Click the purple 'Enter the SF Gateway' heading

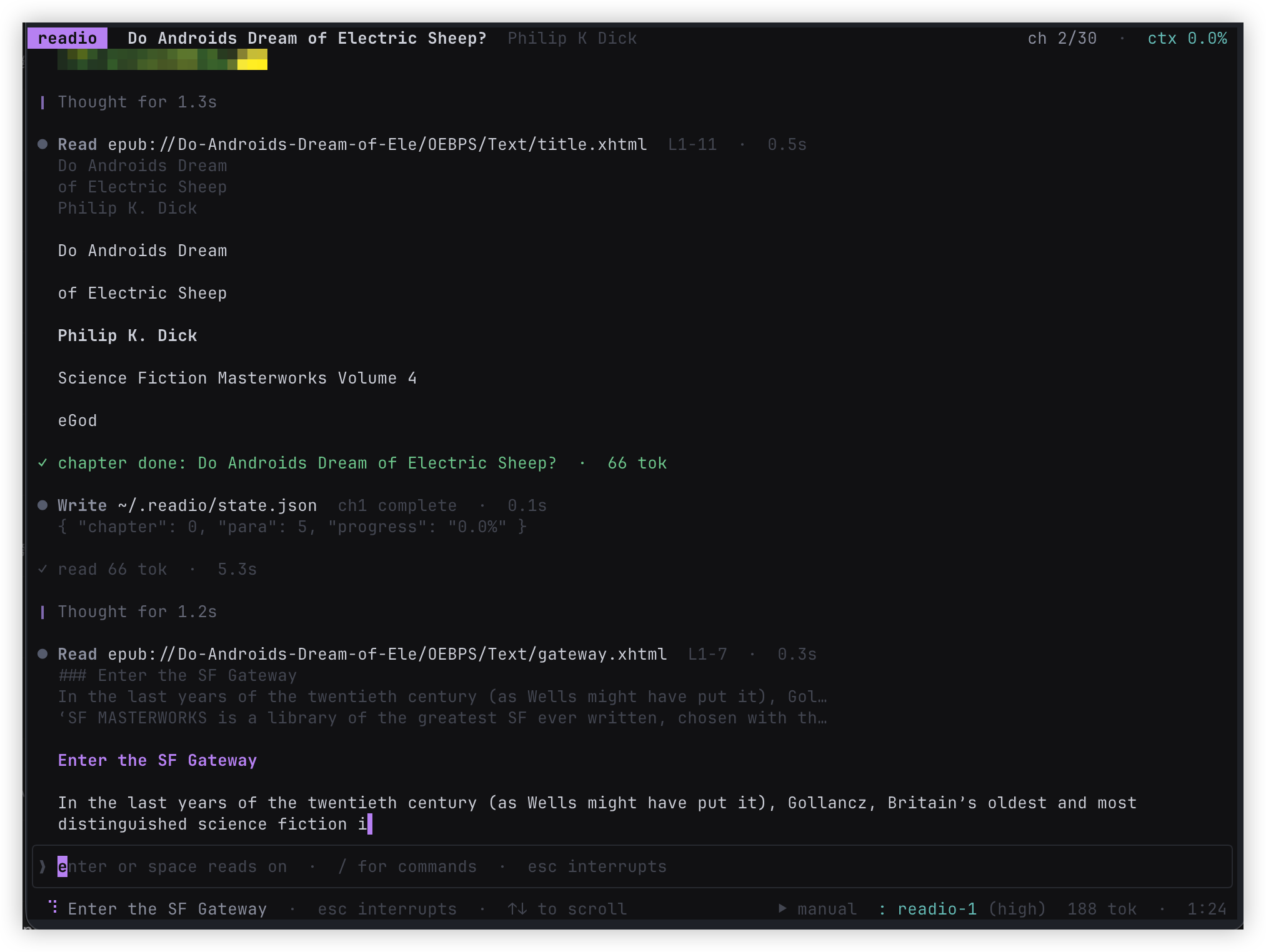[x=157, y=760]
